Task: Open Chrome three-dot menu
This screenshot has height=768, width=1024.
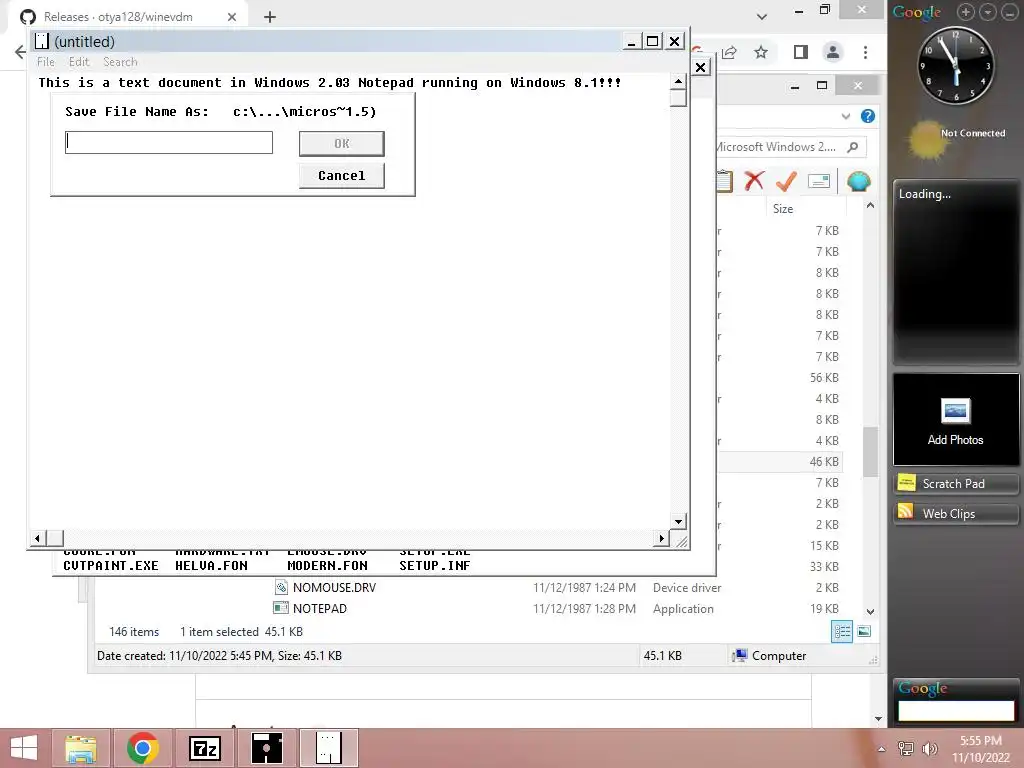Action: [865, 52]
